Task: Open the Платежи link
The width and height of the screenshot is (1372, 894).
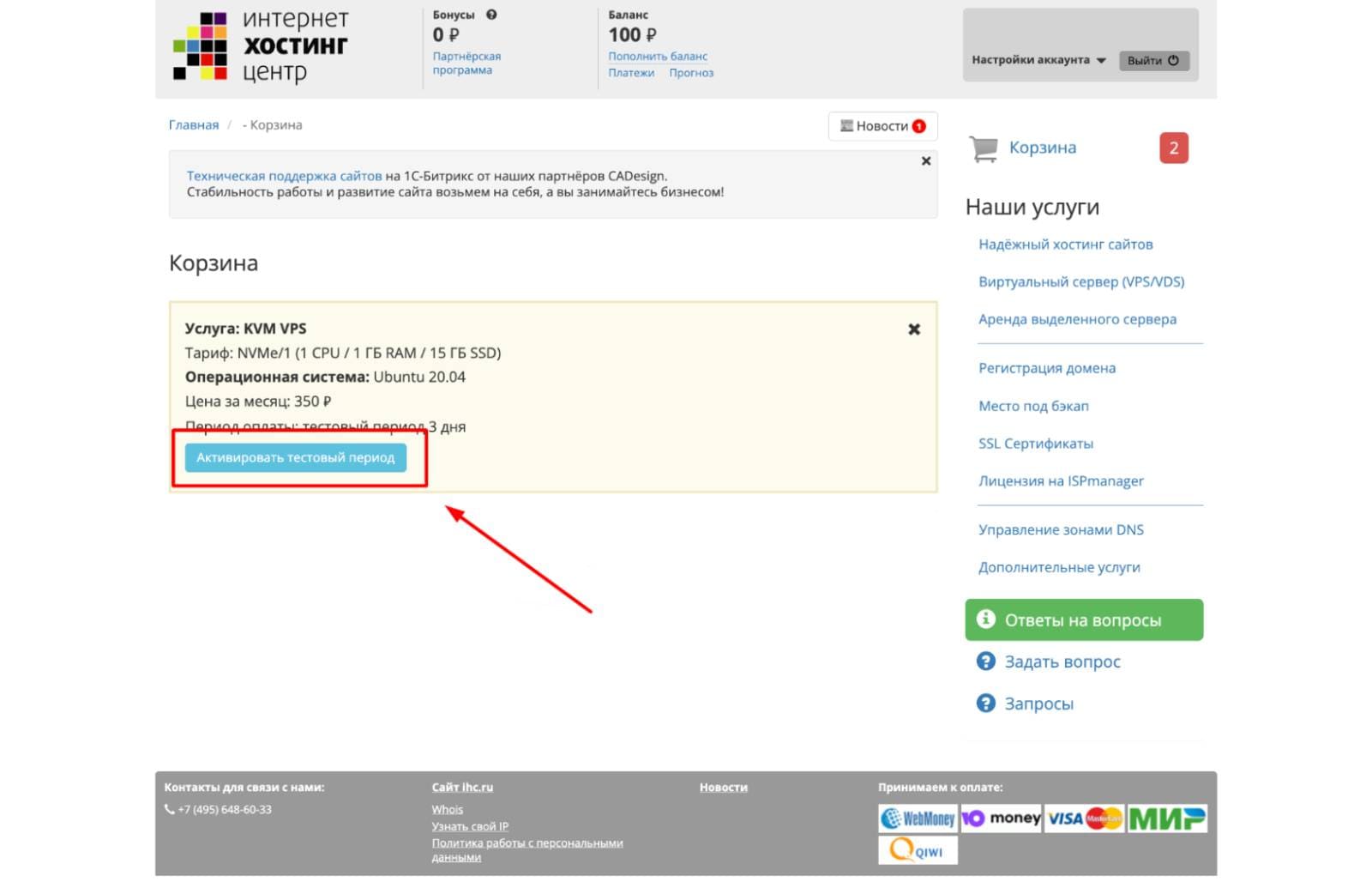Action: click(631, 73)
